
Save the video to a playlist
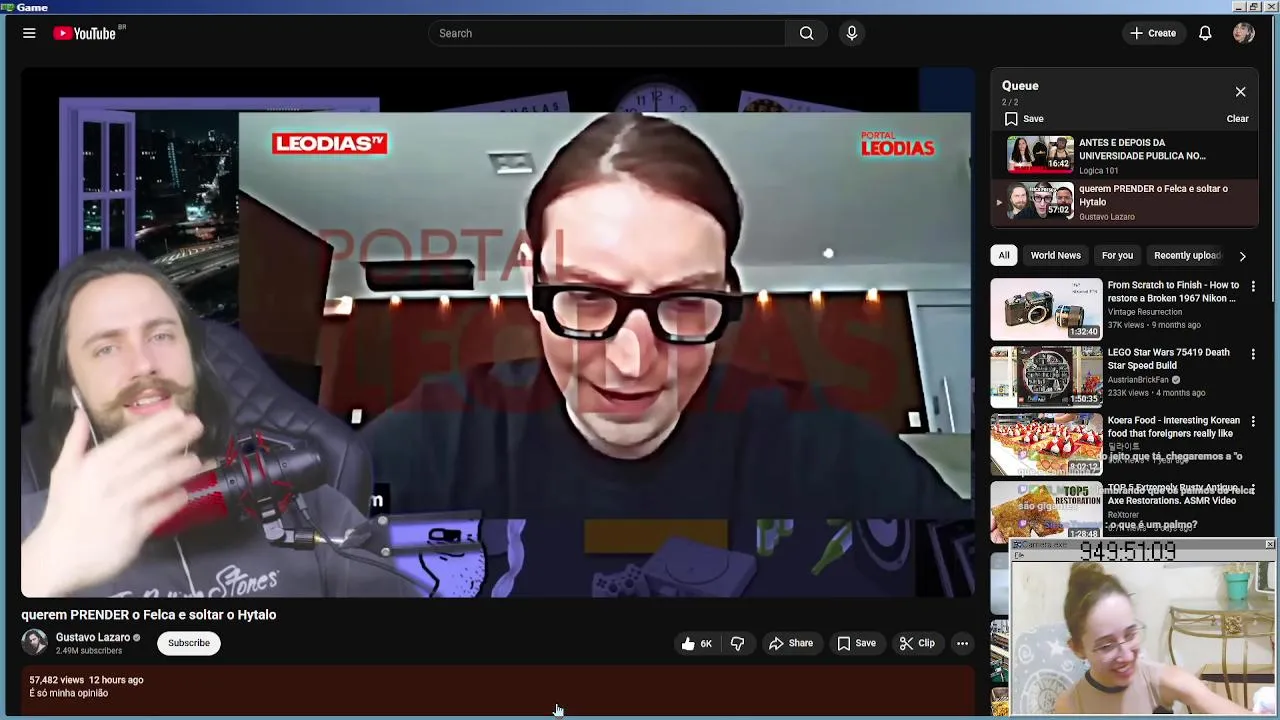(856, 643)
